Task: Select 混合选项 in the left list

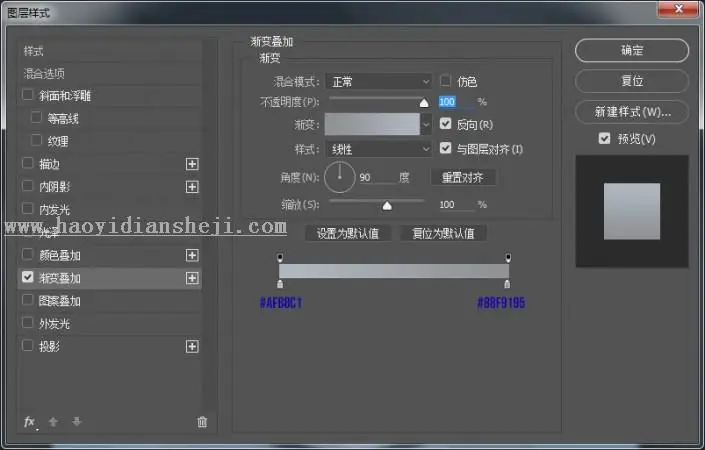Action: [x=110, y=73]
